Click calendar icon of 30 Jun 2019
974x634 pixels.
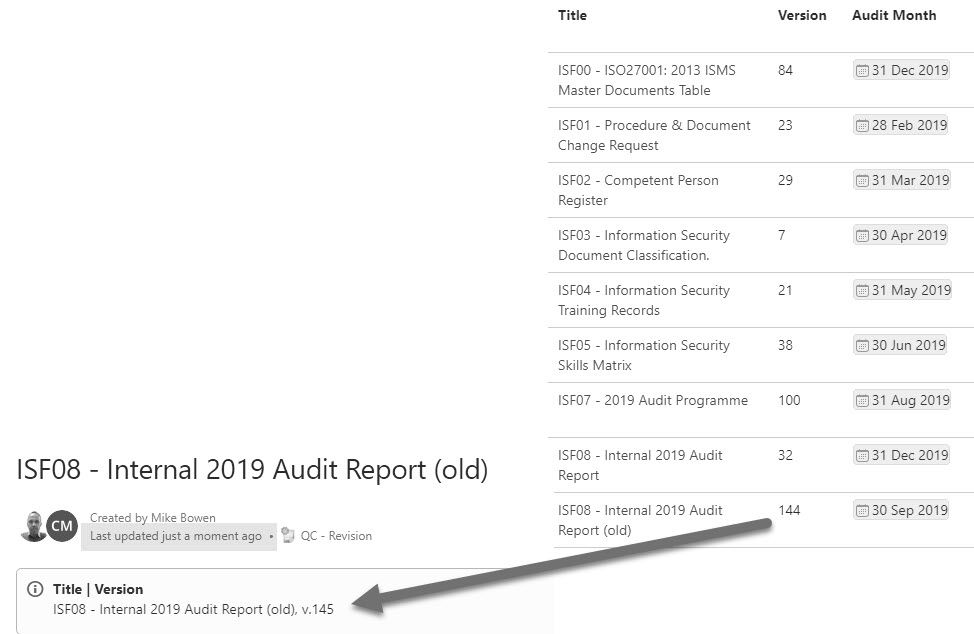(x=862, y=346)
